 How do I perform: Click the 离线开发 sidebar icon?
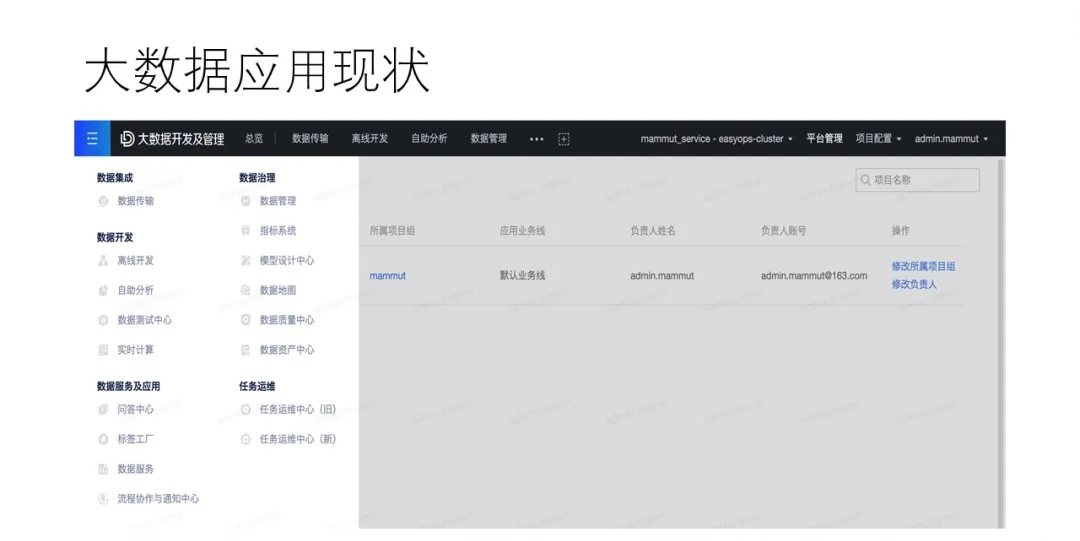click(103, 261)
